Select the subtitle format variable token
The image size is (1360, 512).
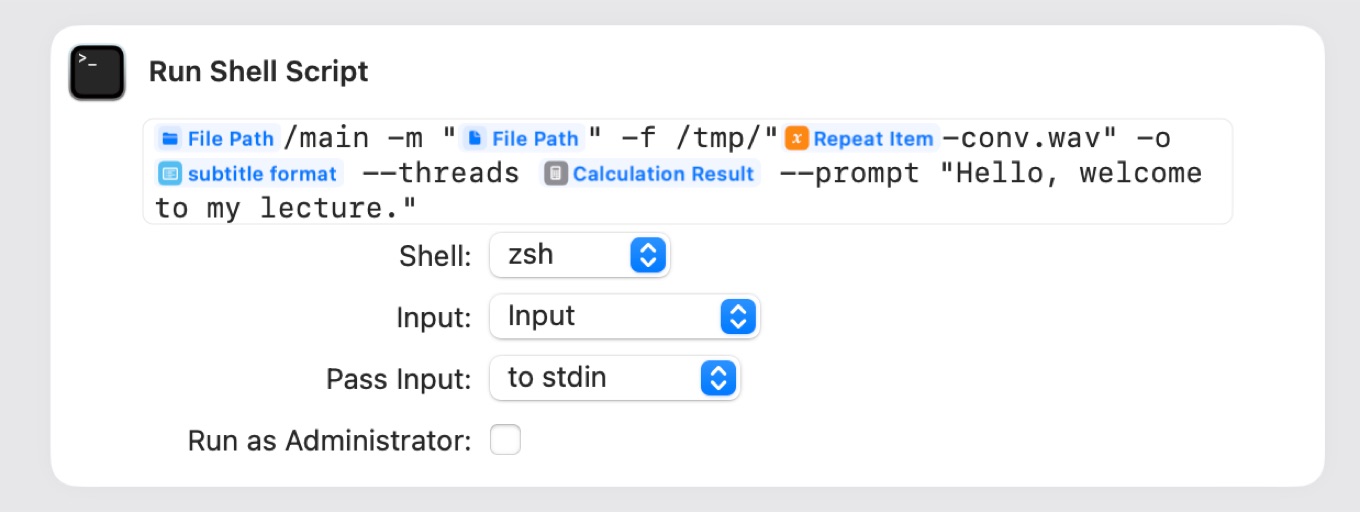250,173
